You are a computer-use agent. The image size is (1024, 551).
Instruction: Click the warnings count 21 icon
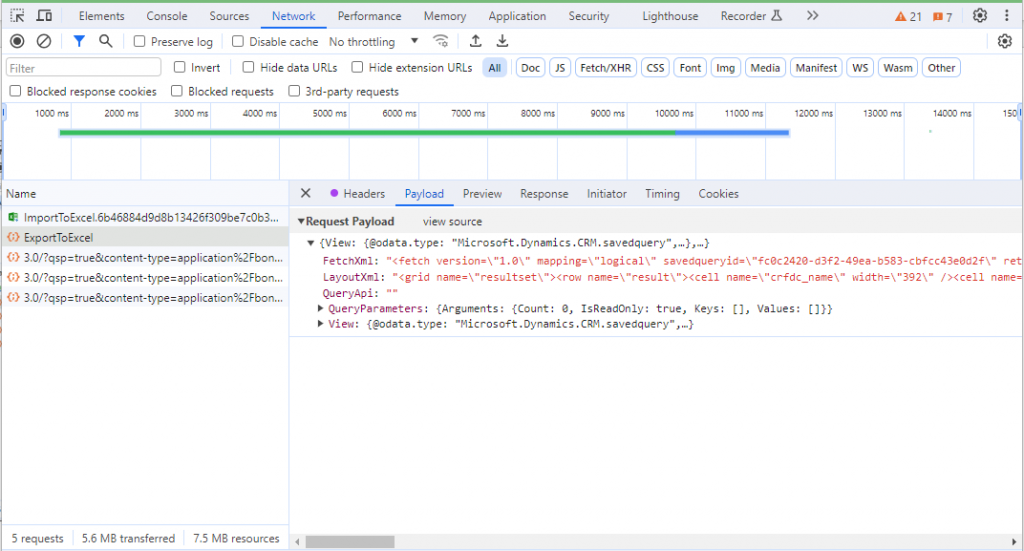[x=908, y=16]
